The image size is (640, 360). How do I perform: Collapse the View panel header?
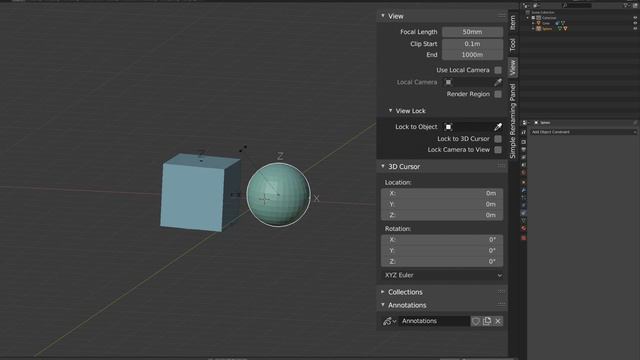383,16
